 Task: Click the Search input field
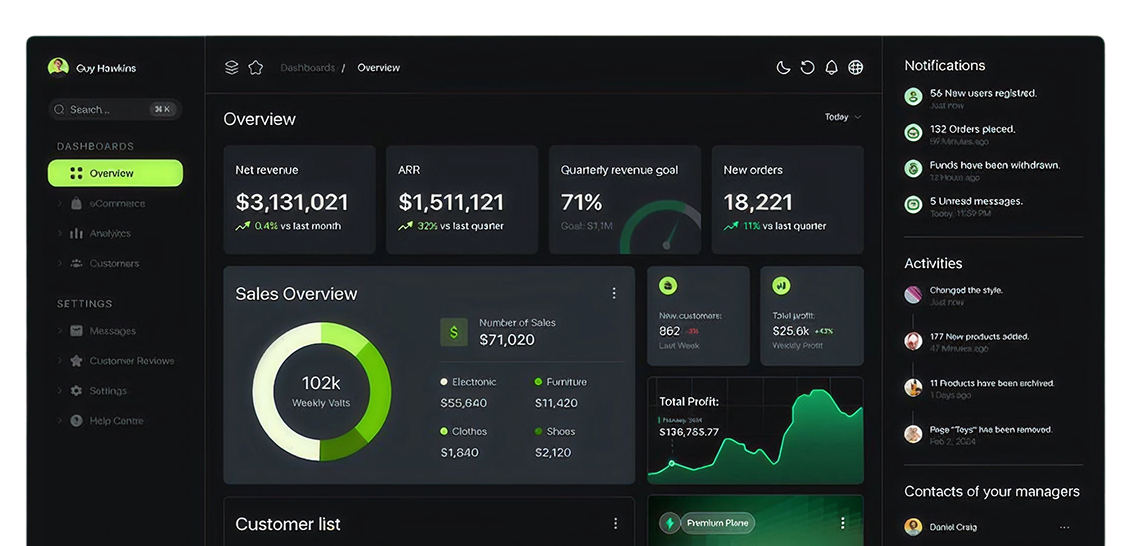click(x=115, y=109)
